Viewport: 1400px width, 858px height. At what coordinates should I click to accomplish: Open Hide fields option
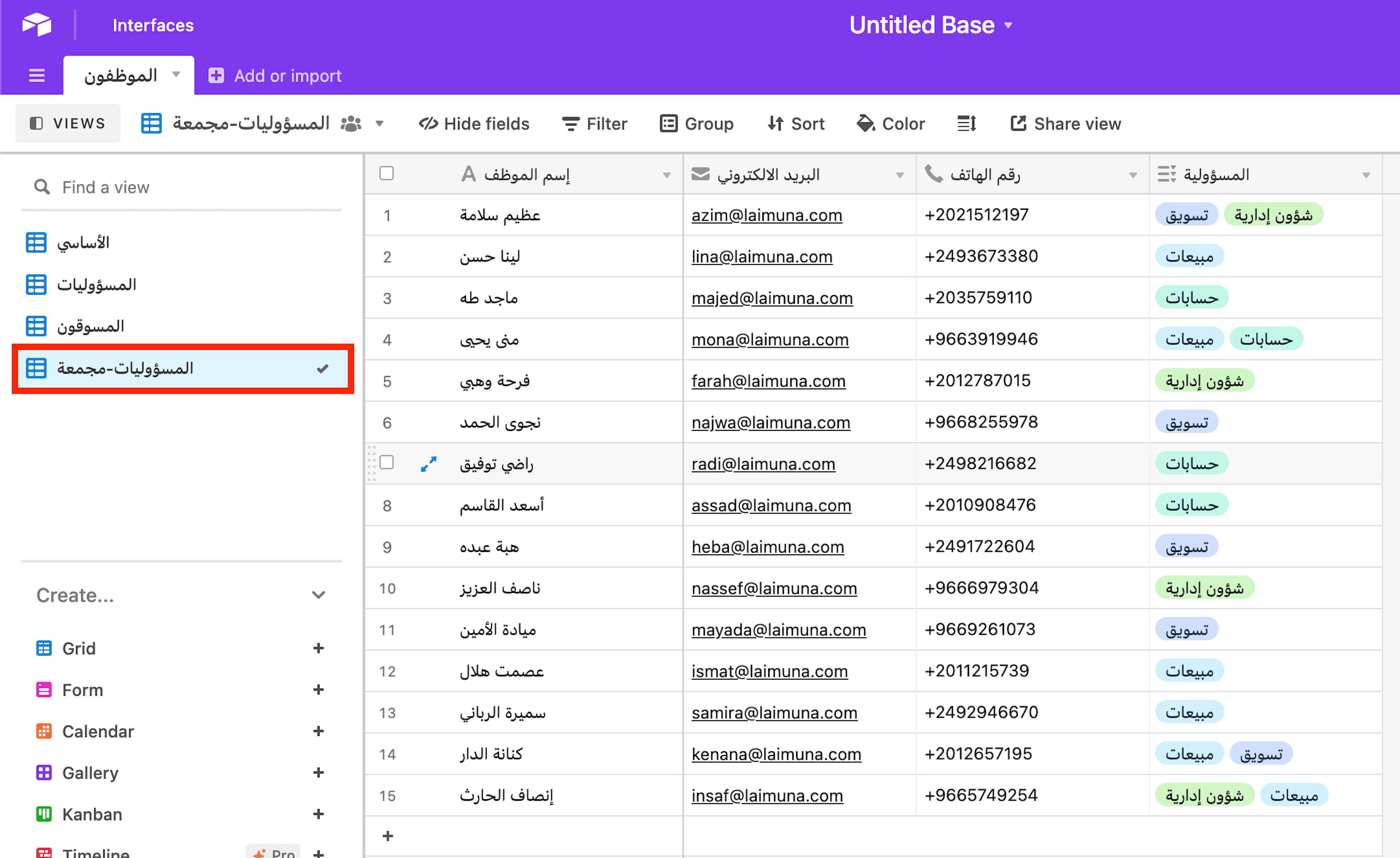tap(474, 123)
